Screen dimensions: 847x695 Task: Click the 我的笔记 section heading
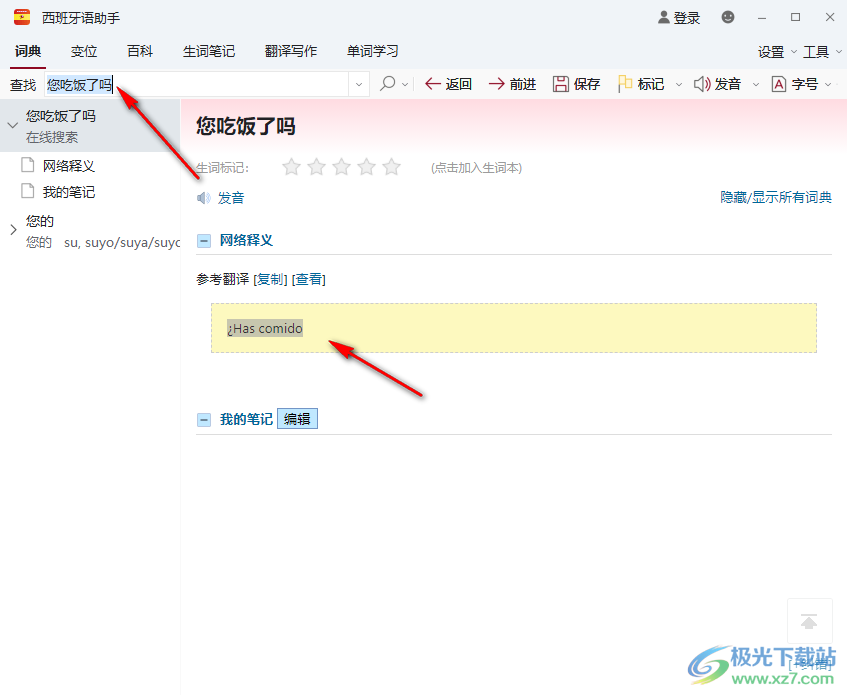point(246,419)
